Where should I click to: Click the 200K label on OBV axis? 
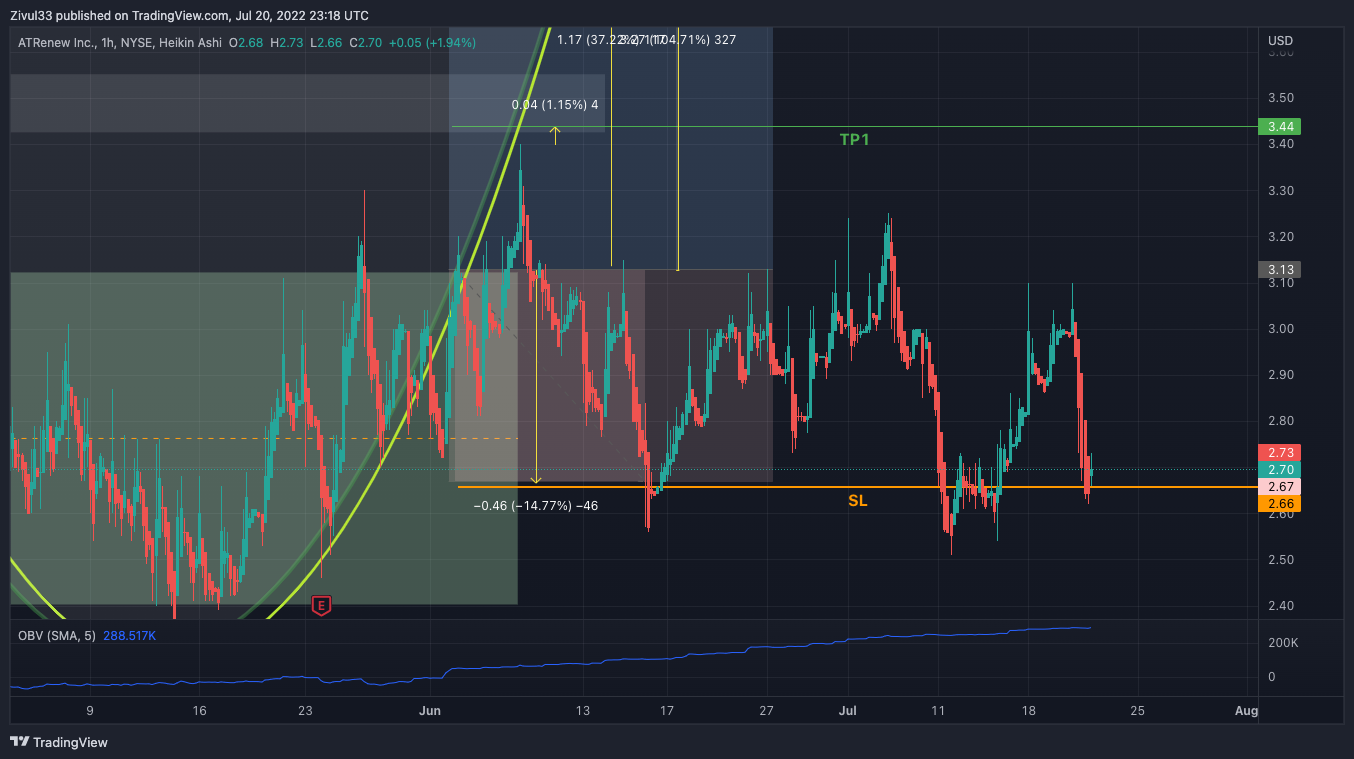(1282, 643)
